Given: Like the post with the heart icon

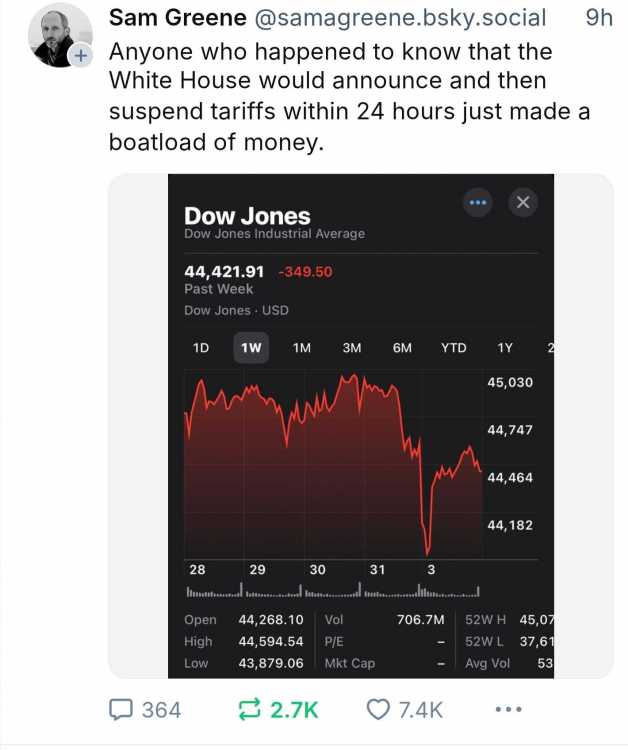Looking at the screenshot, I should [378, 709].
